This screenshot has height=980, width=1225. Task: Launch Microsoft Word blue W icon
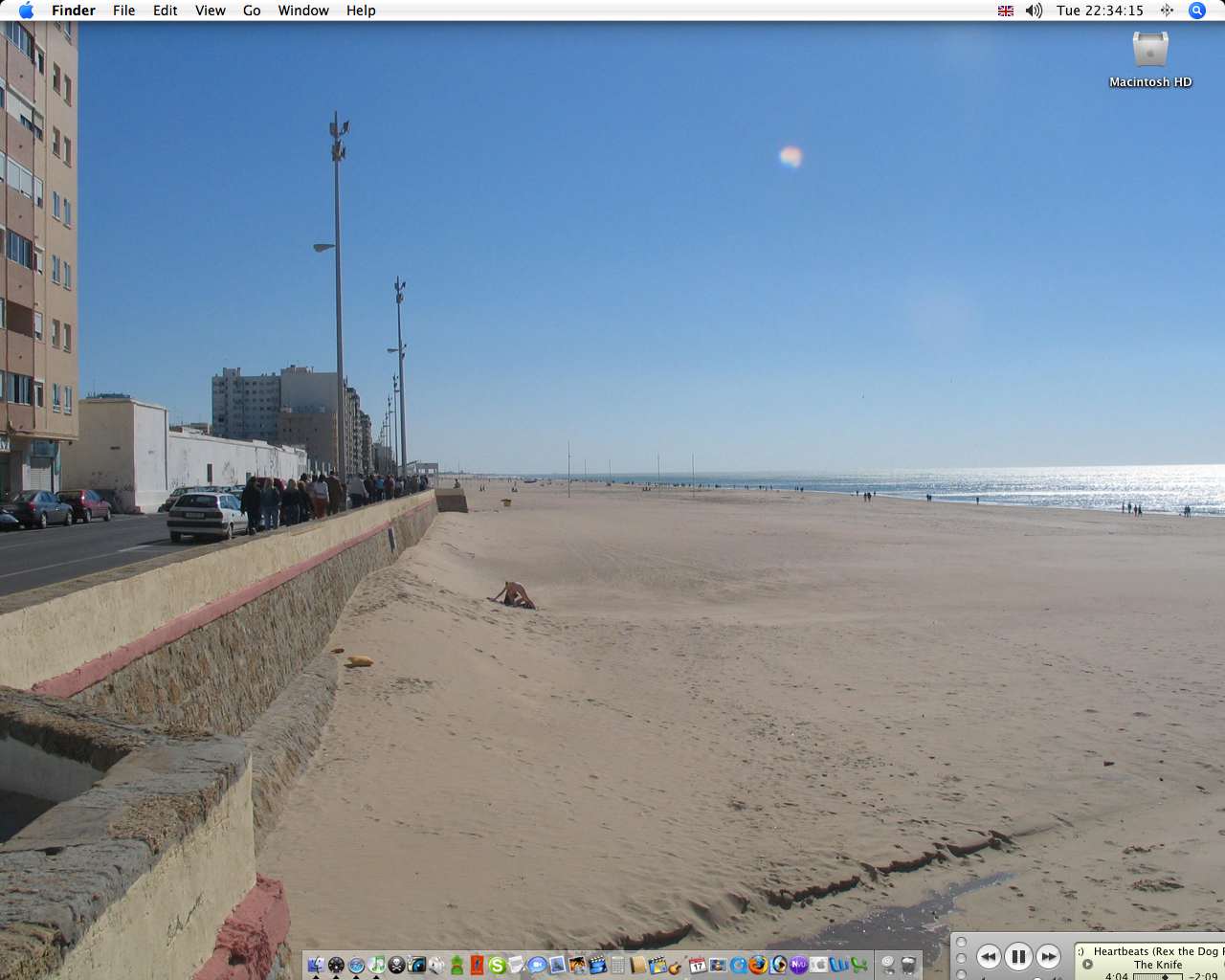click(839, 965)
